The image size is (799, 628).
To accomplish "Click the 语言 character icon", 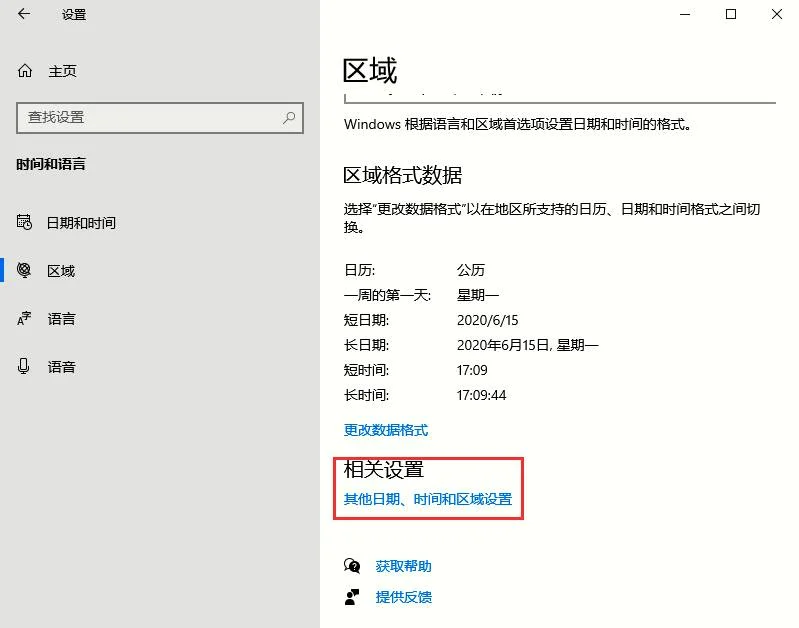I will [24, 319].
